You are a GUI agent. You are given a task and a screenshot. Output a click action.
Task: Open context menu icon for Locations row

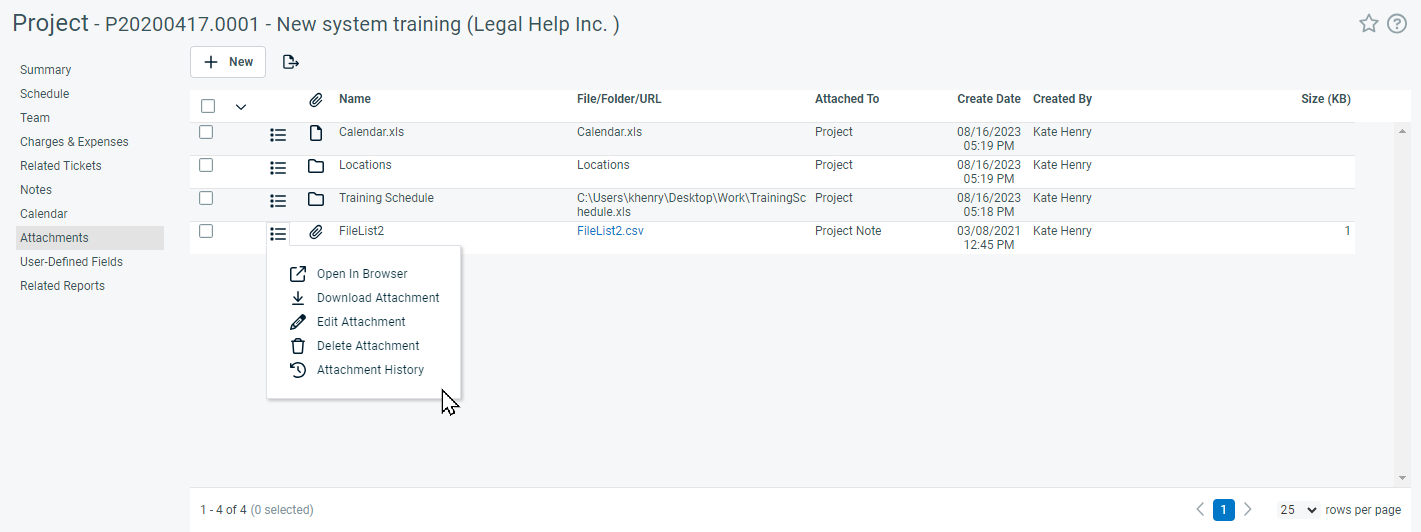[x=278, y=167]
